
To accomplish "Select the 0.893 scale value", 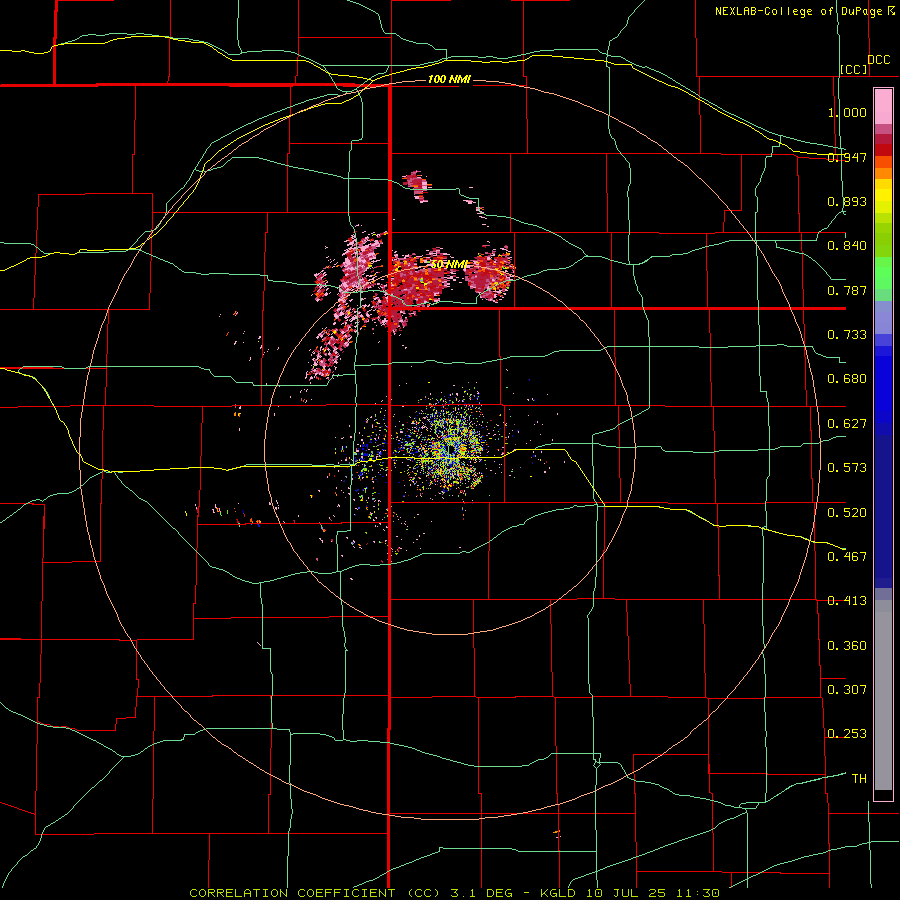I will pos(847,201).
